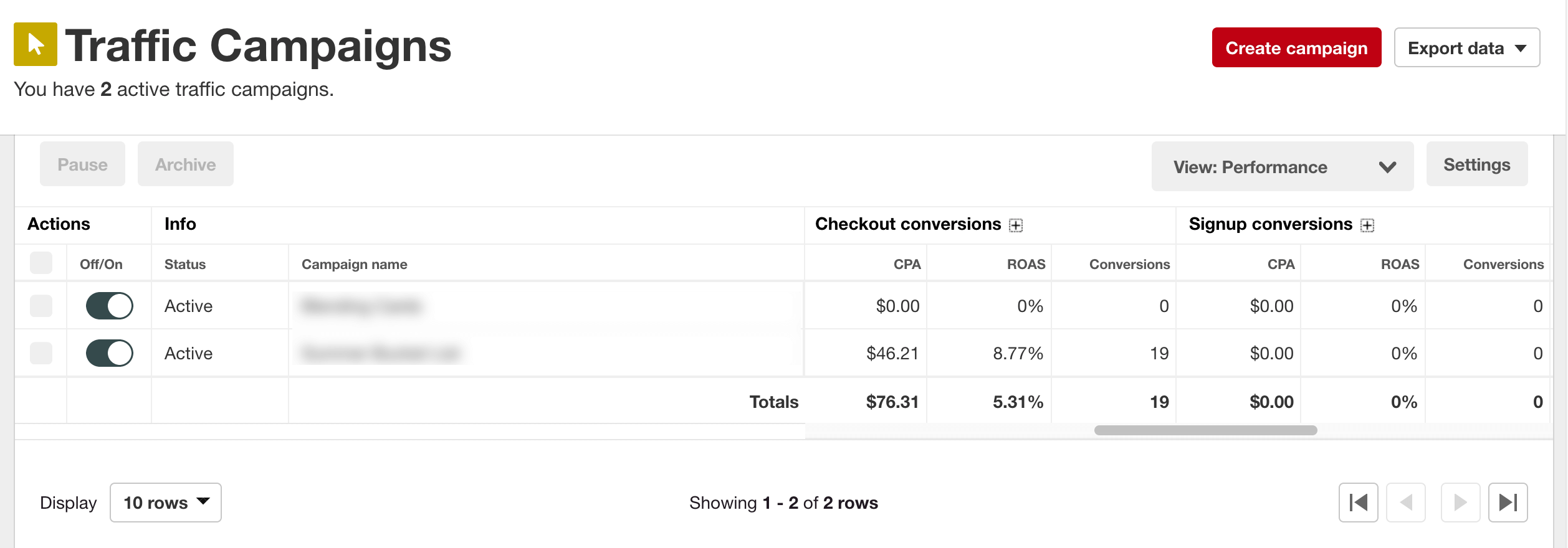This screenshot has height=548, width=1568.
Task: Expand Signup conversions columns with plus icon
Action: [1367, 225]
